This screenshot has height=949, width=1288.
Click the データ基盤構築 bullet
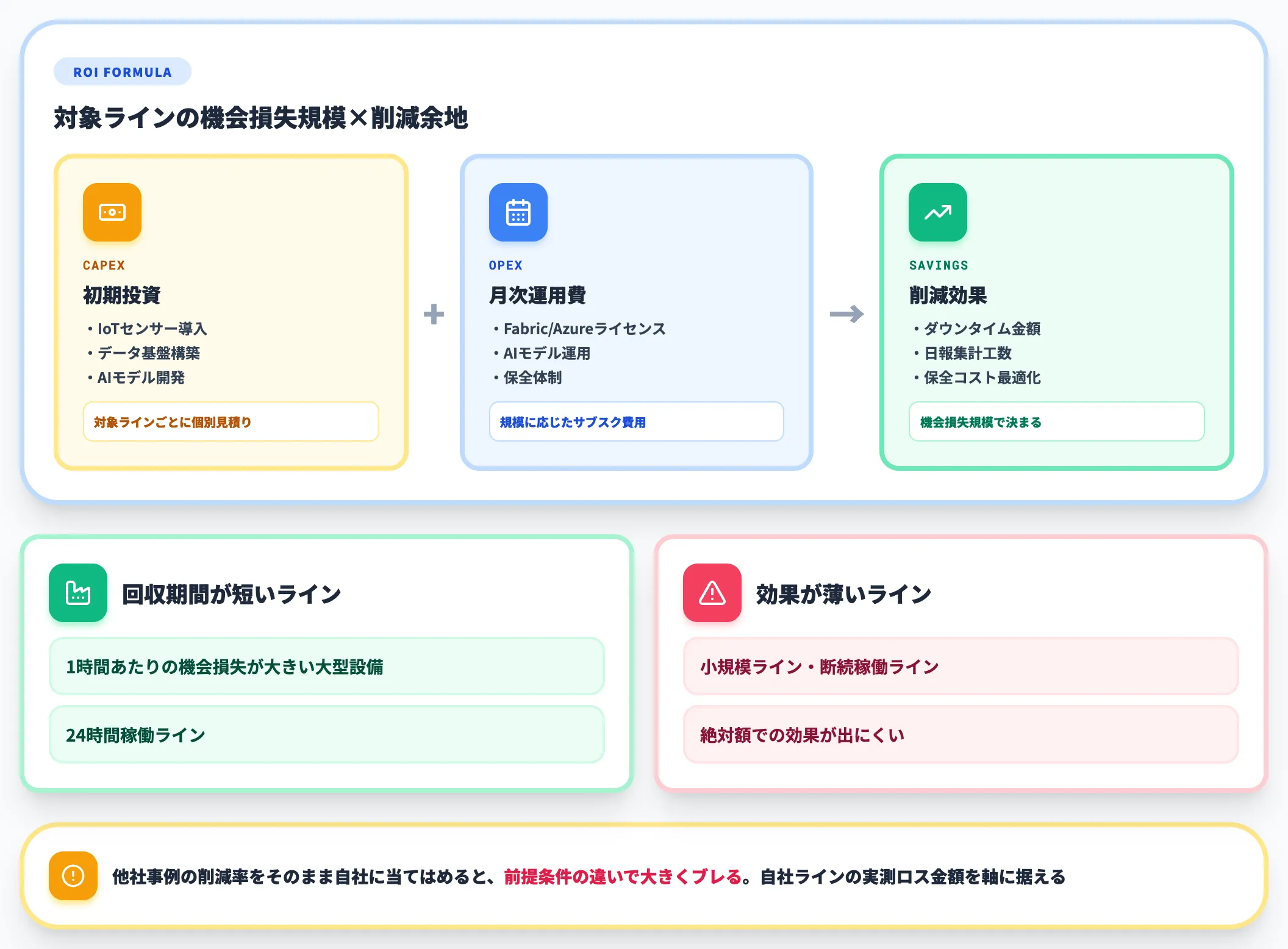(143, 353)
